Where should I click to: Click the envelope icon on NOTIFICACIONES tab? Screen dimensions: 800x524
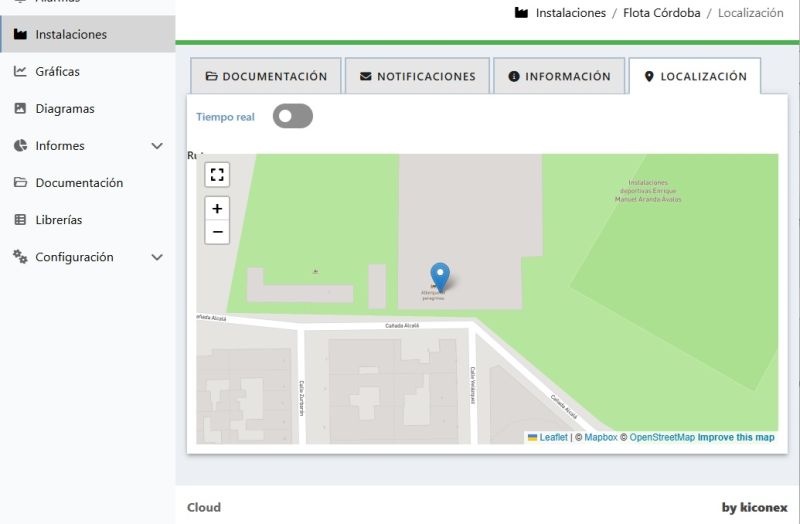click(366, 76)
